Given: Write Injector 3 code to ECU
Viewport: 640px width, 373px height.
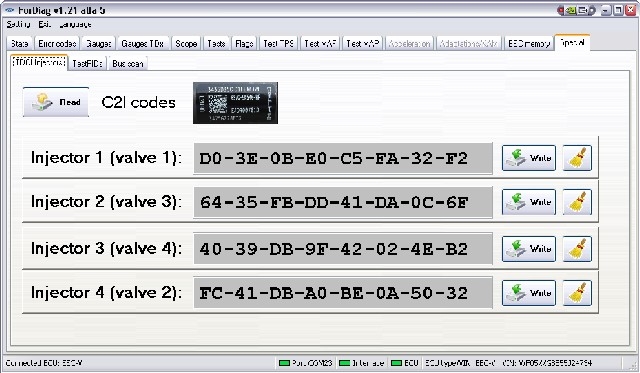Looking at the screenshot, I should 529,249.
